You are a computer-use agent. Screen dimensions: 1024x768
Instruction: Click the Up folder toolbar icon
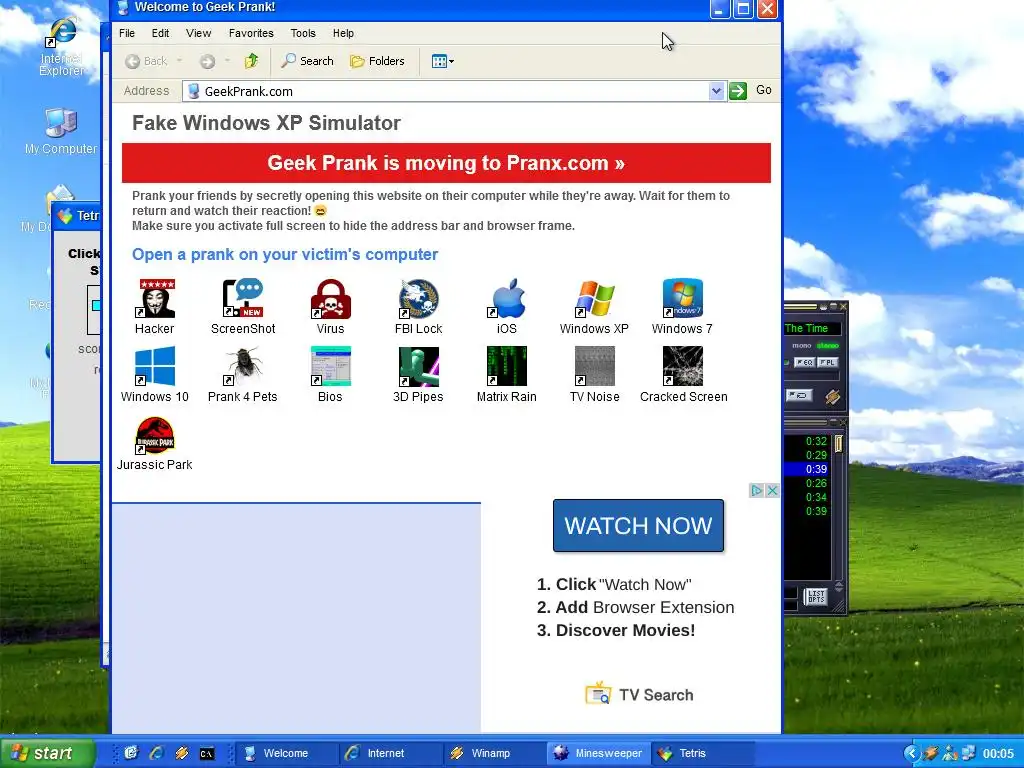point(251,61)
